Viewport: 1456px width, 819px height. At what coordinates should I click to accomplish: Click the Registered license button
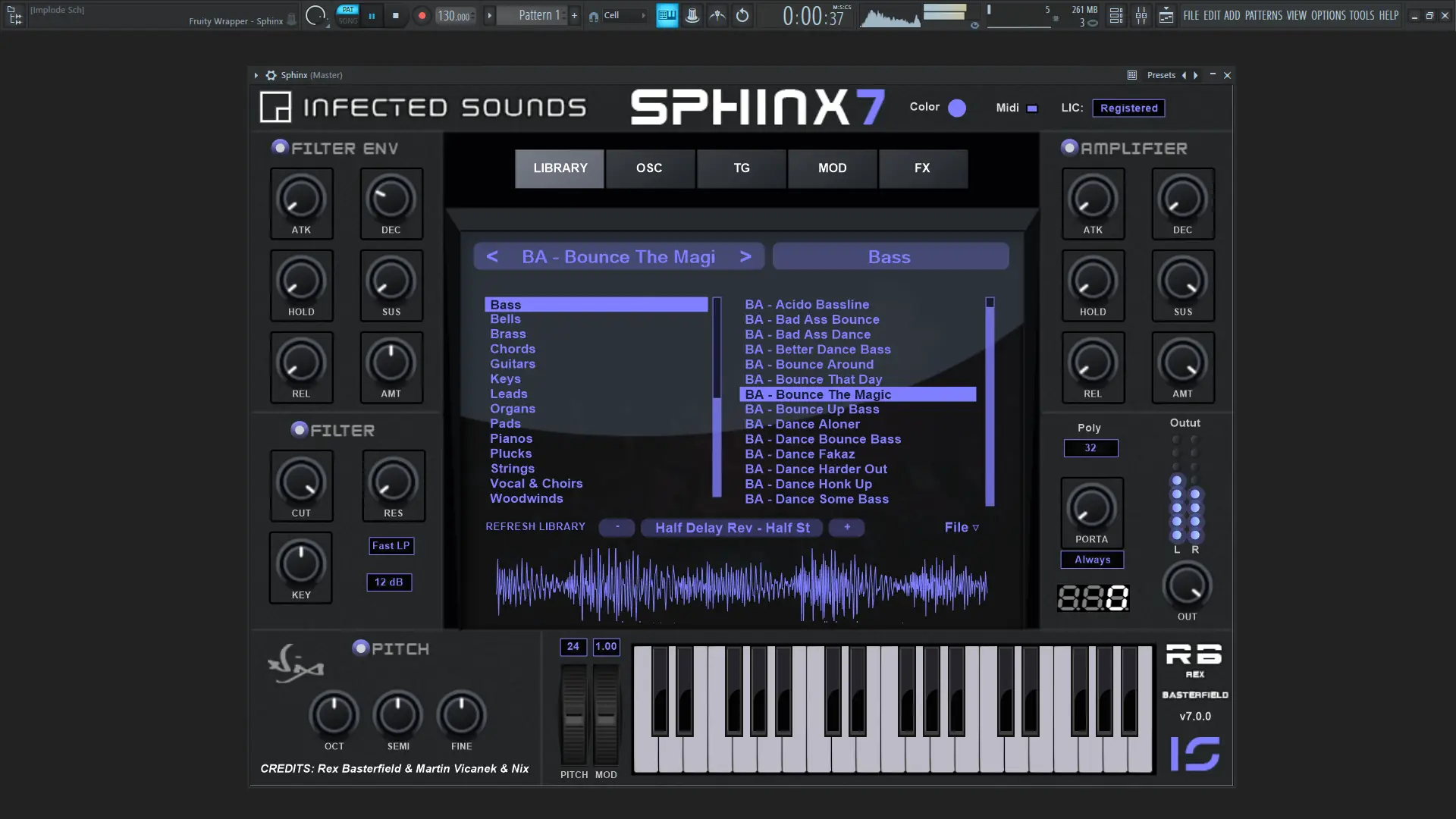click(x=1128, y=108)
